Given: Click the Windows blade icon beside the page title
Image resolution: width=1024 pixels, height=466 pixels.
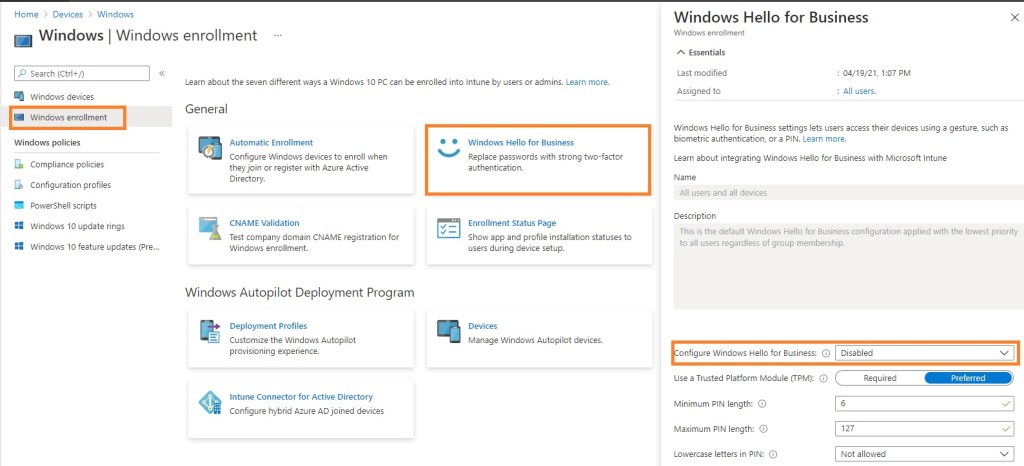Looking at the screenshot, I should coord(24,40).
